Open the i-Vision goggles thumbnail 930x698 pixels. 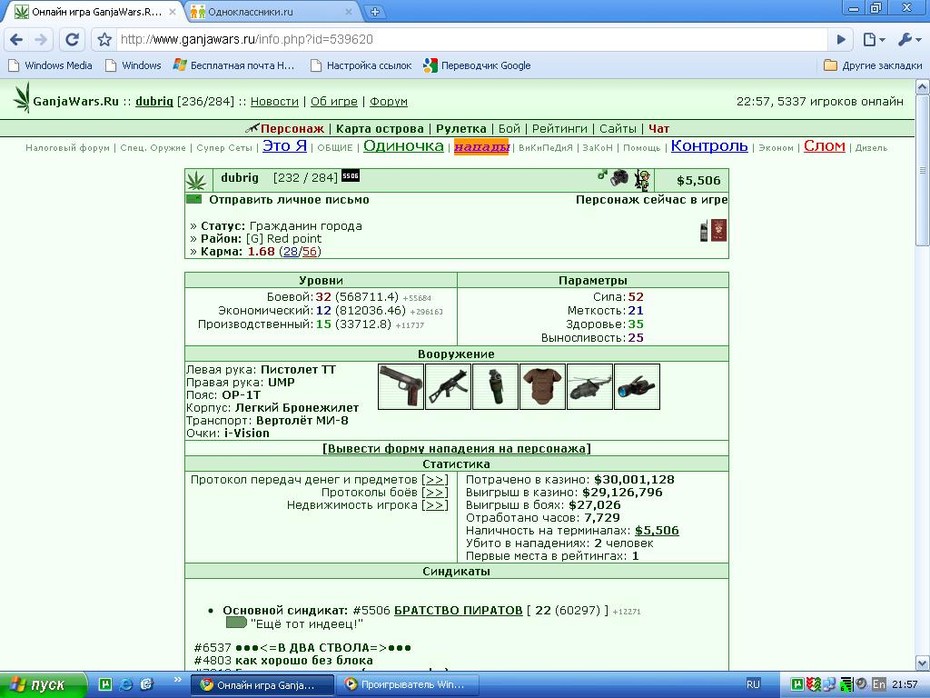tap(637, 387)
